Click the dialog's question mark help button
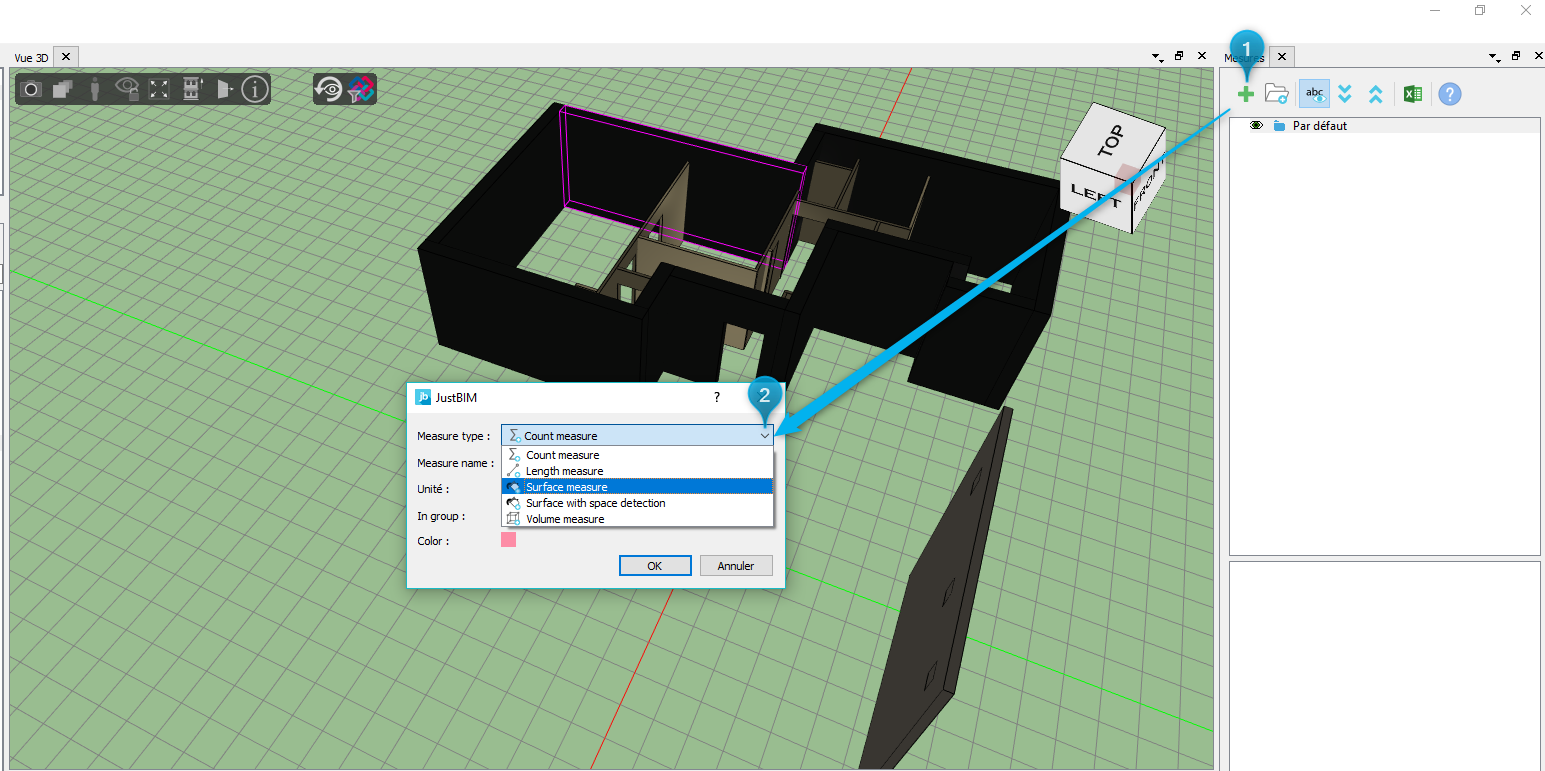The width and height of the screenshot is (1545, 771). tap(716, 397)
